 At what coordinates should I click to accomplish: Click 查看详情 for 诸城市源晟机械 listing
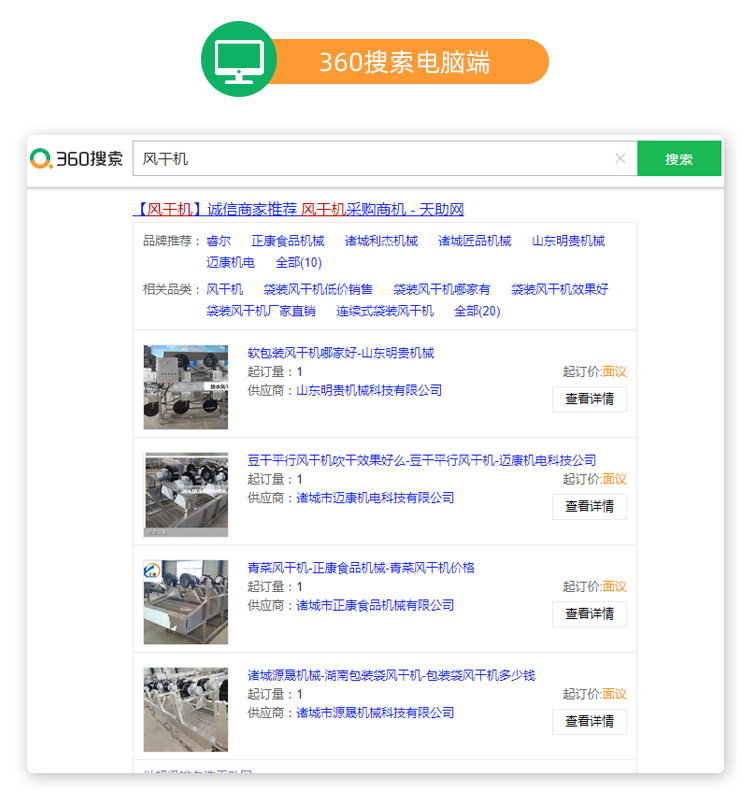[x=589, y=721]
